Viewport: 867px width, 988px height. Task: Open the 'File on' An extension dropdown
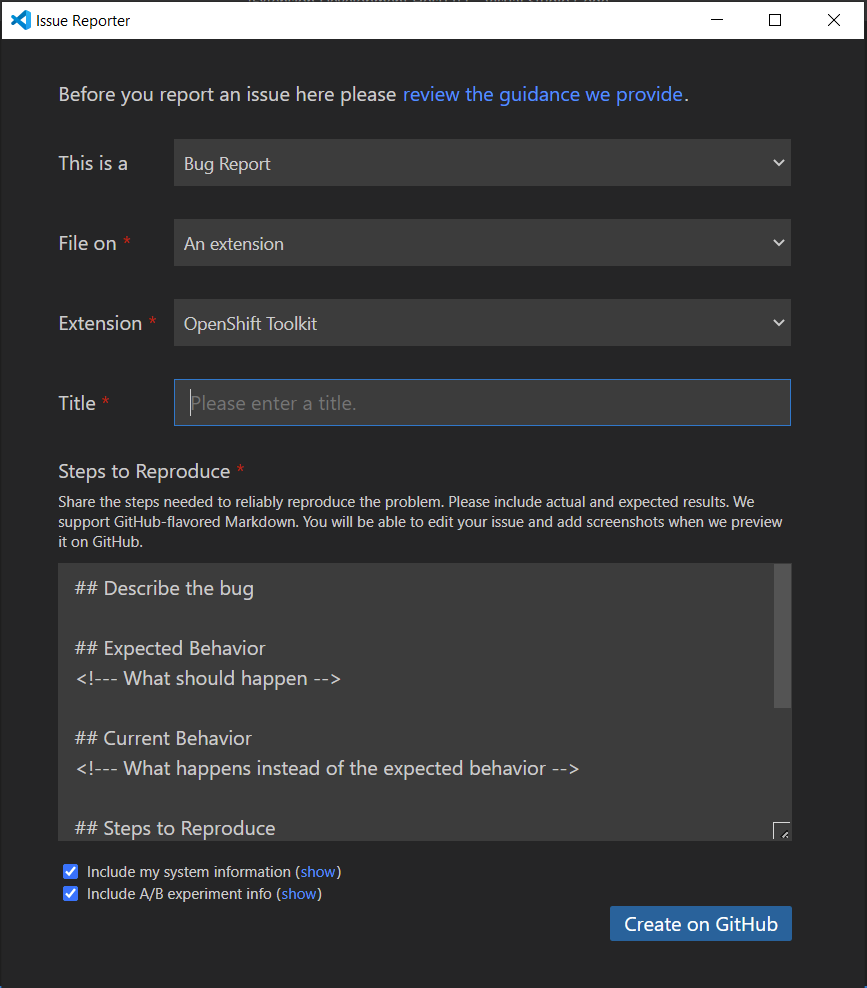pos(482,243)
